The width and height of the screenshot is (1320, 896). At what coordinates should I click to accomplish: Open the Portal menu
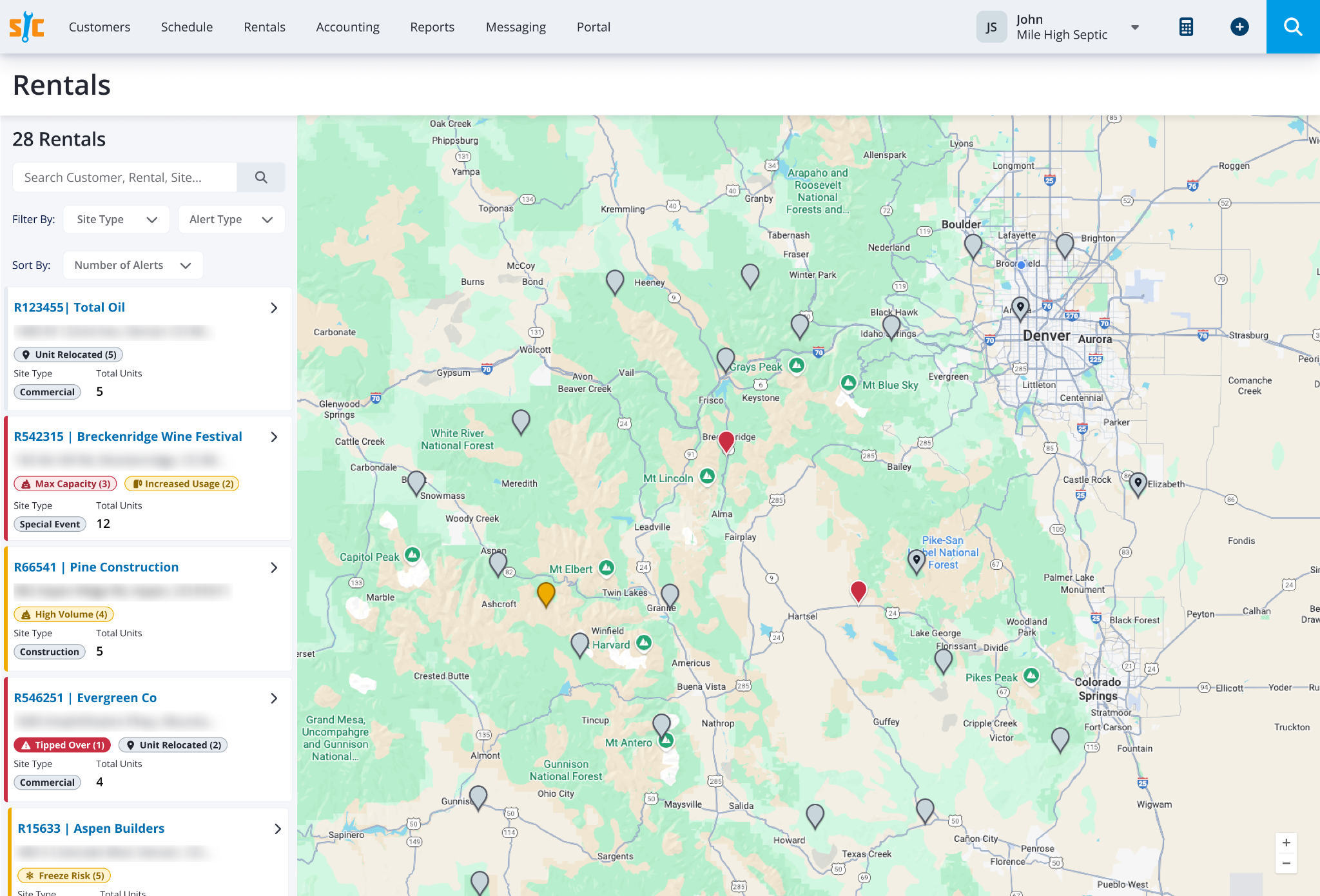click(x=593, y=27)
